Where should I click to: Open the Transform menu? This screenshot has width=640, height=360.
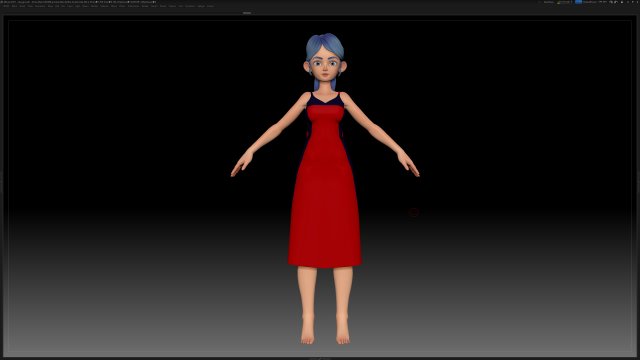coord(190,6)
